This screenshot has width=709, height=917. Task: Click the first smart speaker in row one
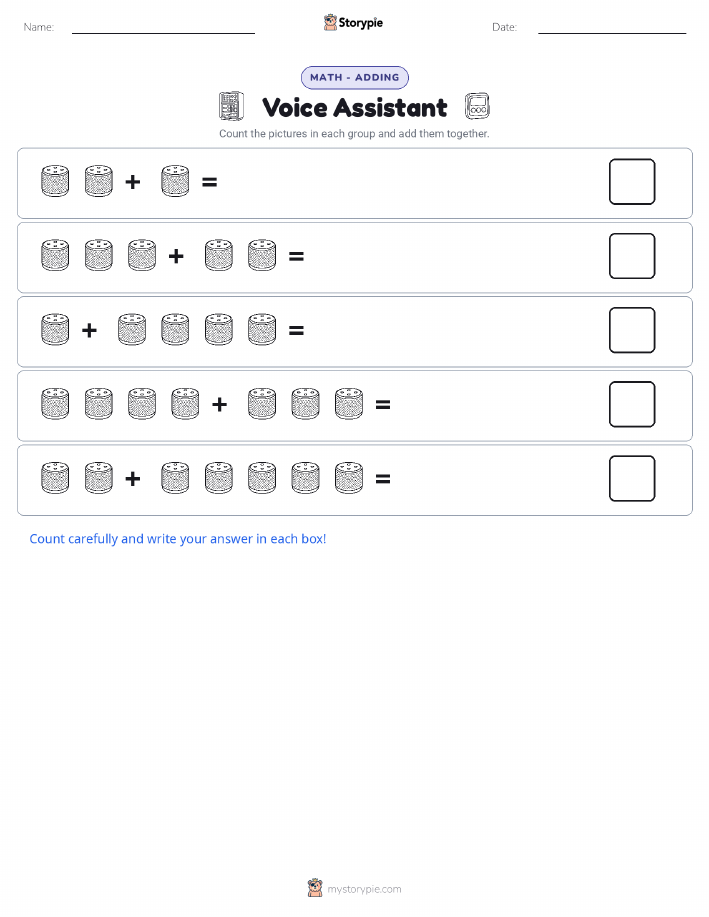tap(55, 181)
